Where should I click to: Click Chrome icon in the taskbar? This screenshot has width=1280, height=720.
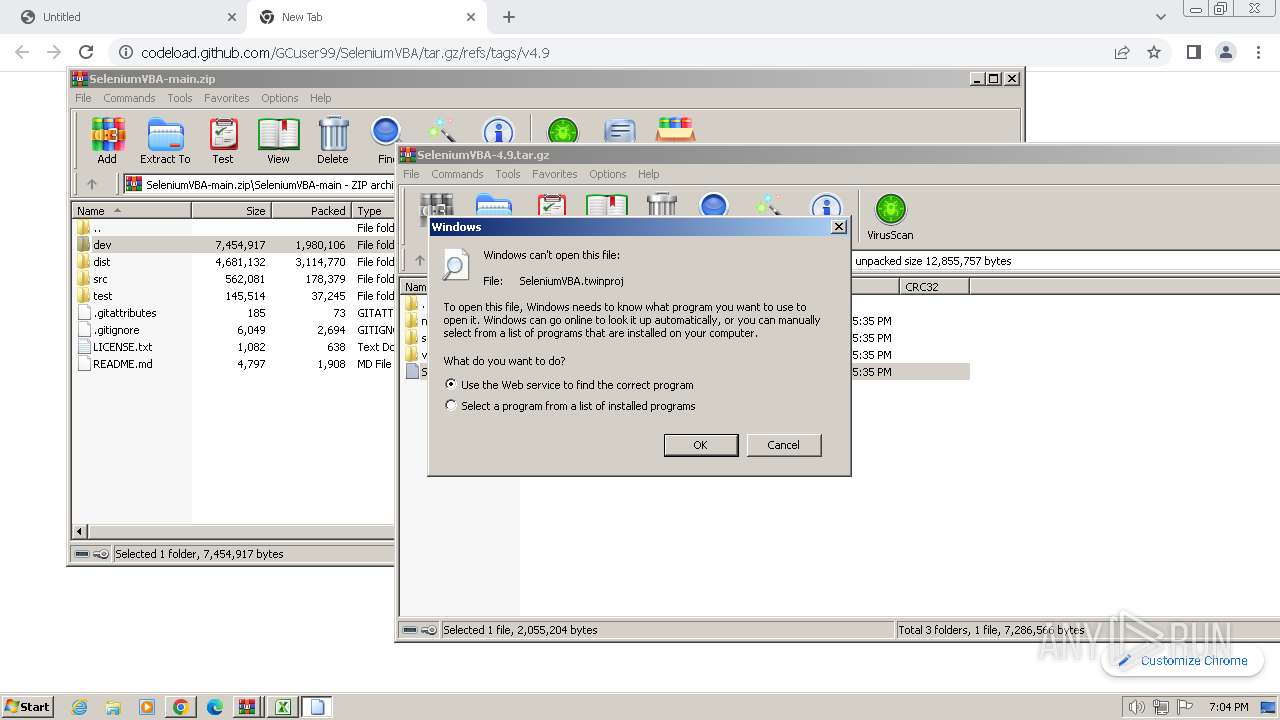[x=181, y=707]
